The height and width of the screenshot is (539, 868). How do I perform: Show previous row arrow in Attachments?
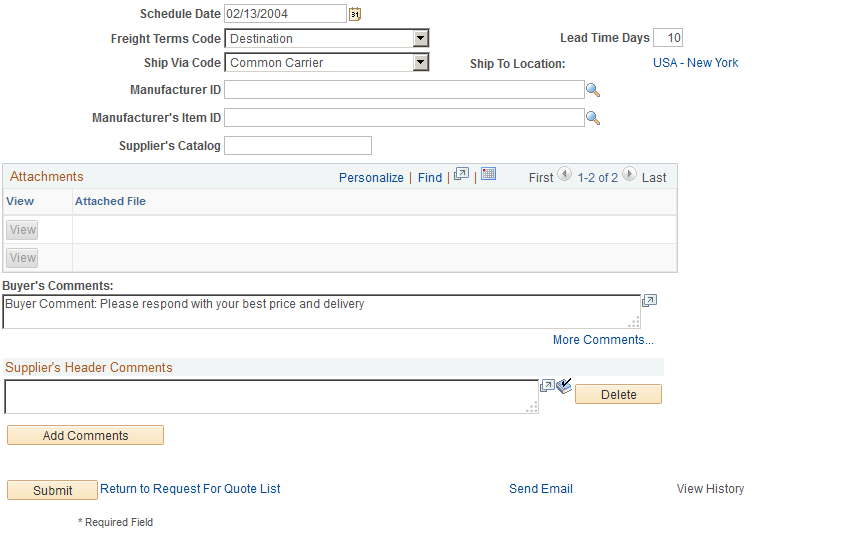click(564, 174)
